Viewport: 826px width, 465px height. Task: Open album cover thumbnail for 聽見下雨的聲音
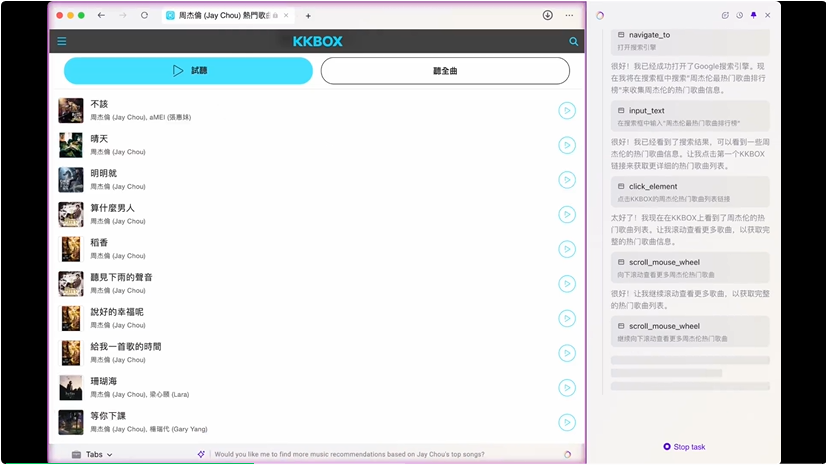click(x=71, y=284)
